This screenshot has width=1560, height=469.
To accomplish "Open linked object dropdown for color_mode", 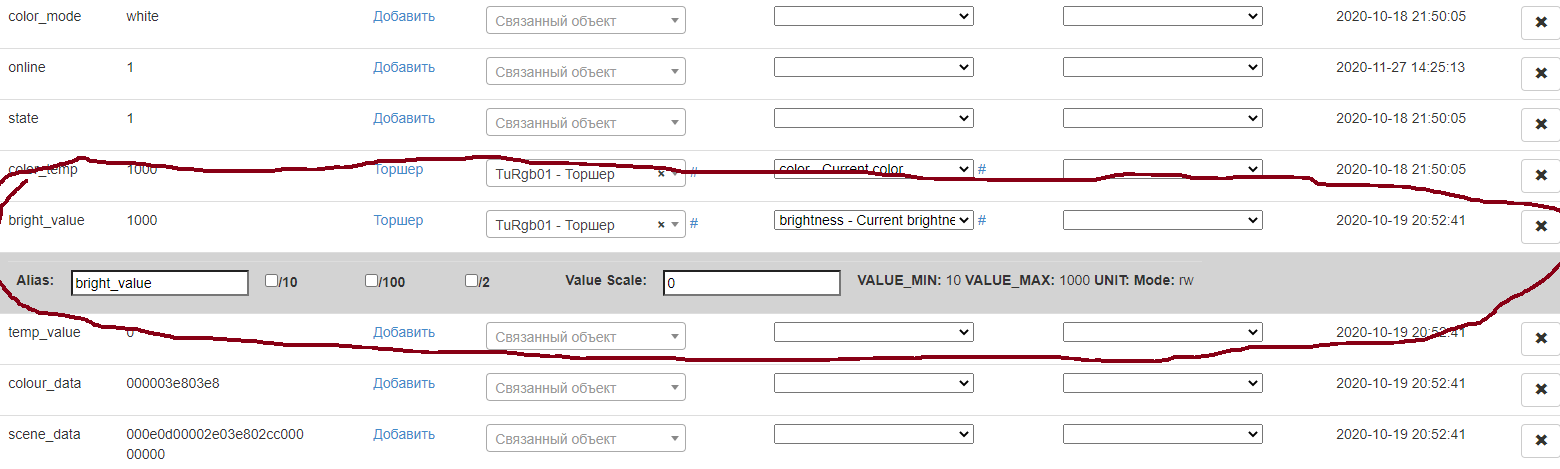I will pyautogui.click(x=585, y=21).
